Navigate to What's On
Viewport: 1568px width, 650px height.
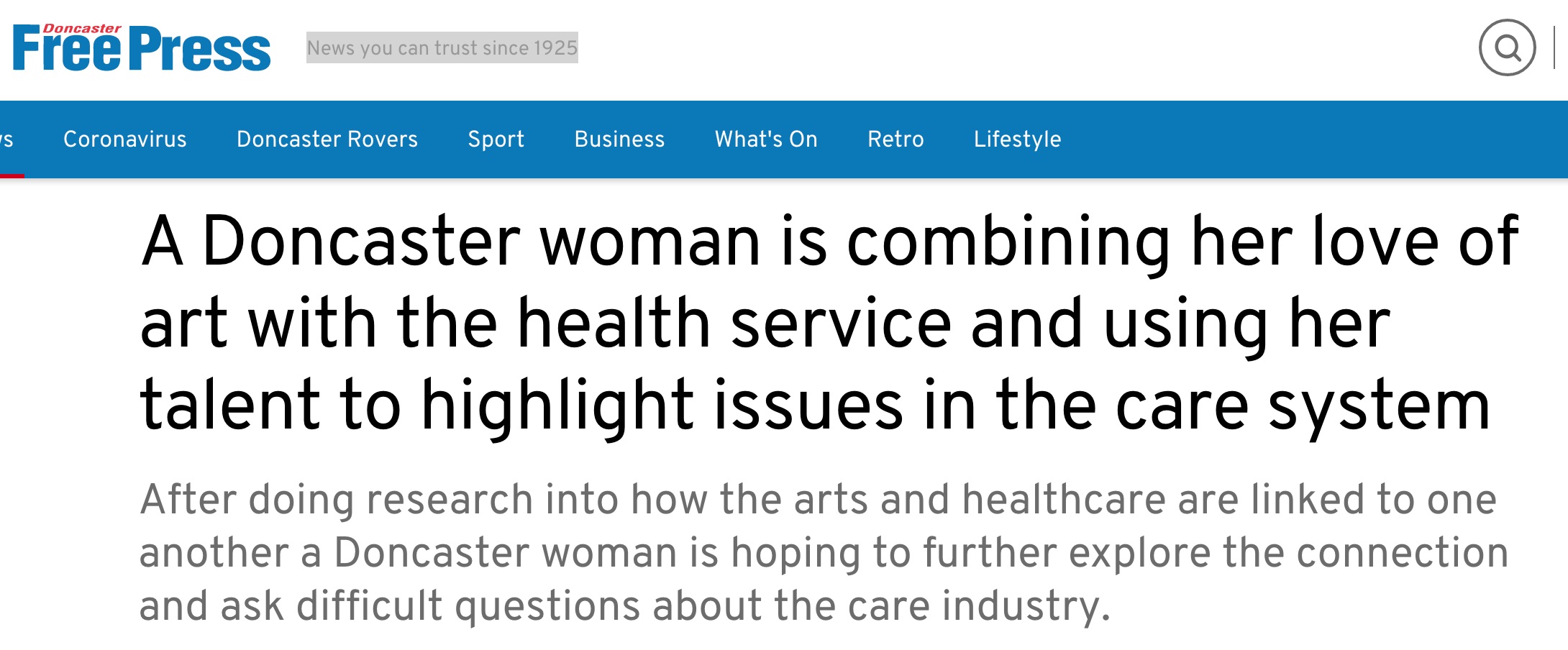(766, 139)
